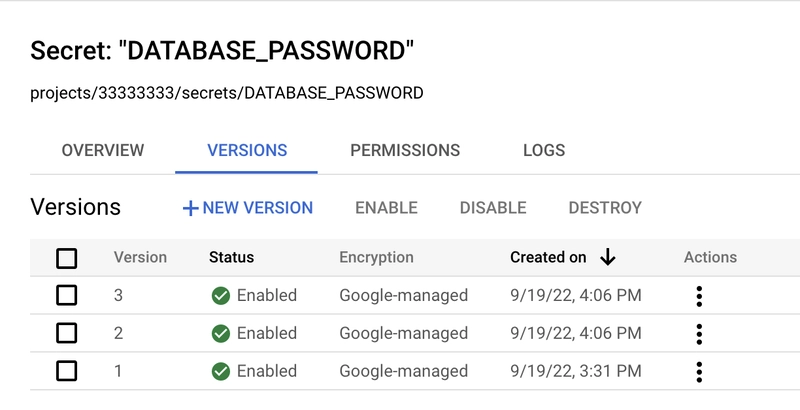Image resolution: width=800 pixels, height=410 pixels.
Task: Open actions menu for version 2
Action: point(699,334)
